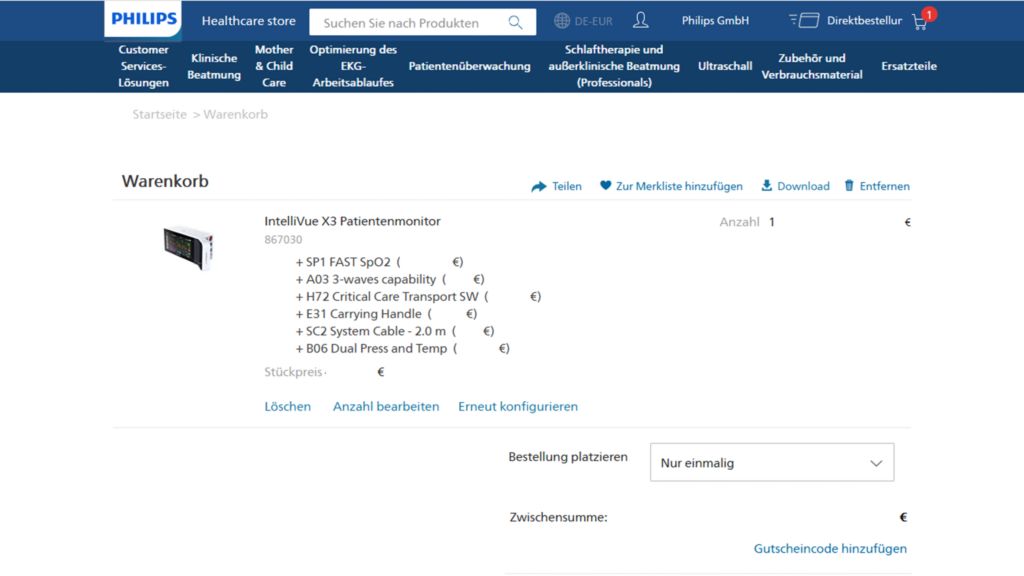The image size is (1024, 576).
Task: Click Anzahl bearbeiten link
Action: pos(386,406)
